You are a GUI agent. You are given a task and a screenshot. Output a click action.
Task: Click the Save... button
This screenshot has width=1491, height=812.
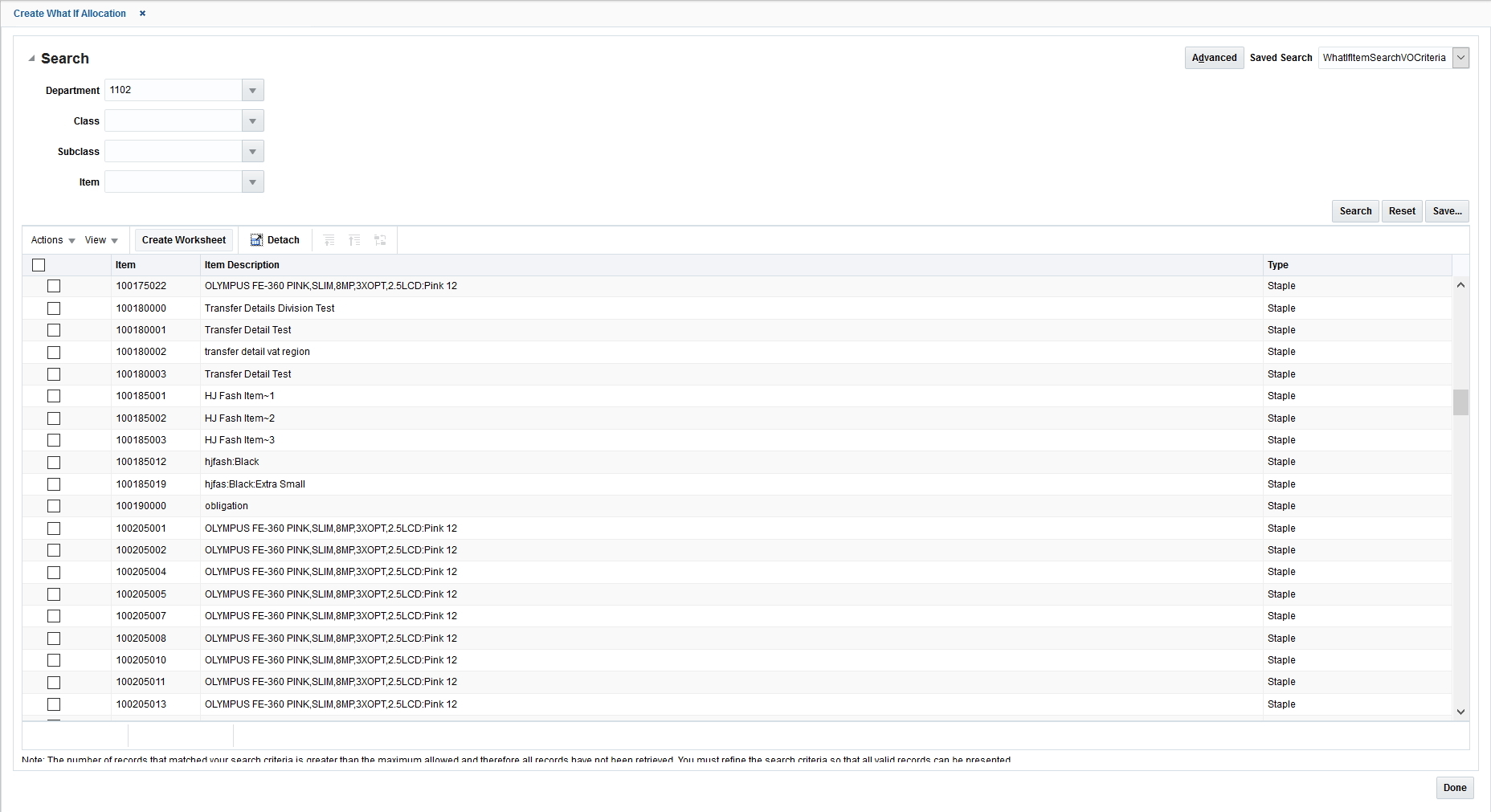1447,211
